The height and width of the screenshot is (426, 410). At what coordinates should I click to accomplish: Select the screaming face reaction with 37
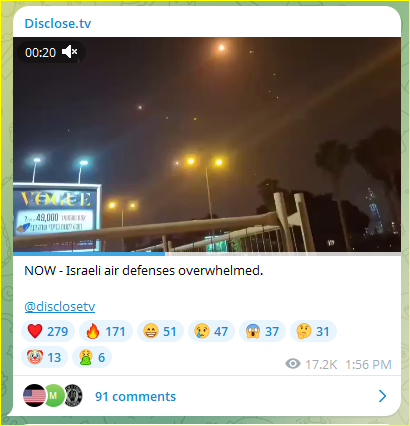tap(262, 331)
